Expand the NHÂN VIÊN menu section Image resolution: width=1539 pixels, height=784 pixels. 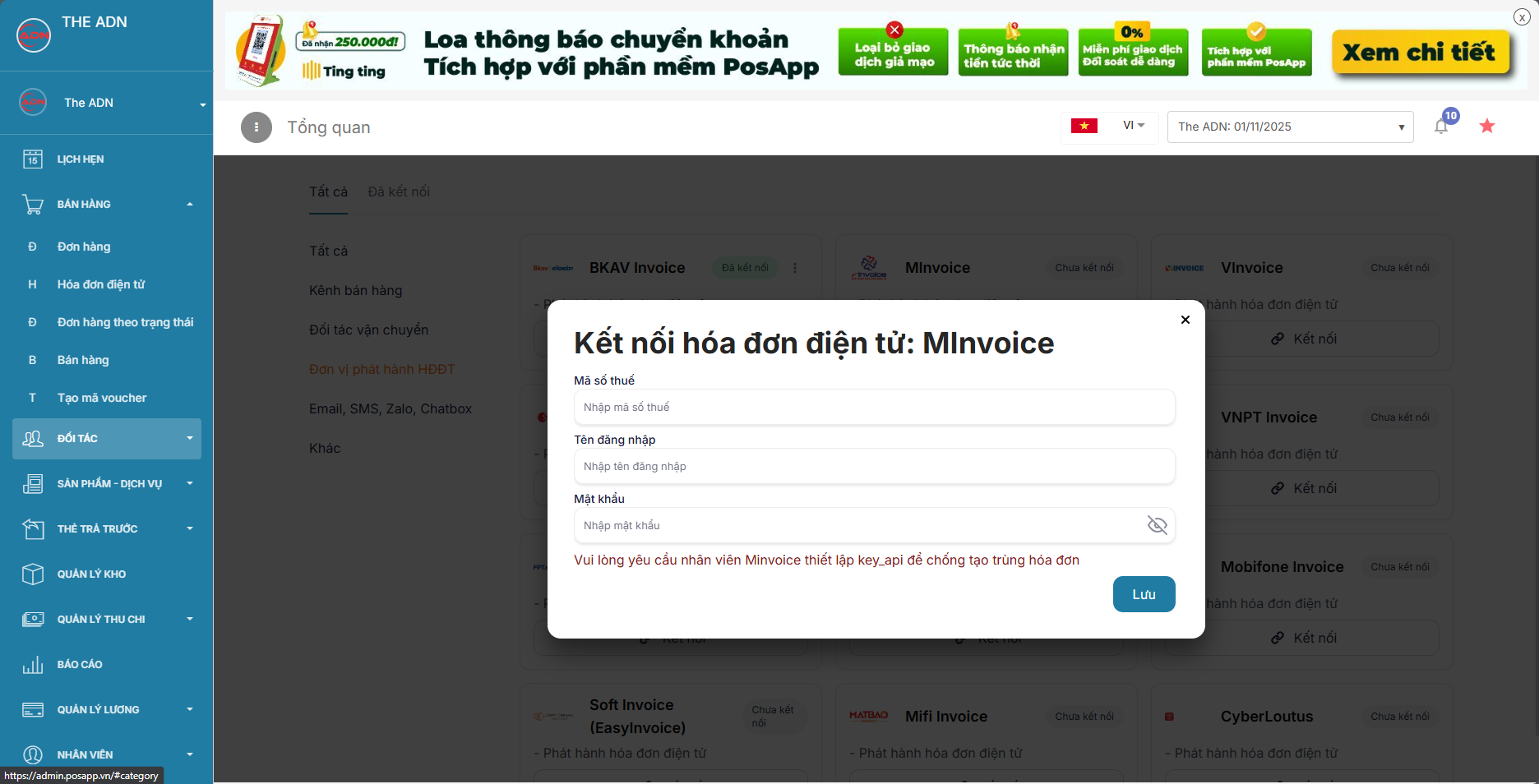pyautogui.click(x=190, y=754)
